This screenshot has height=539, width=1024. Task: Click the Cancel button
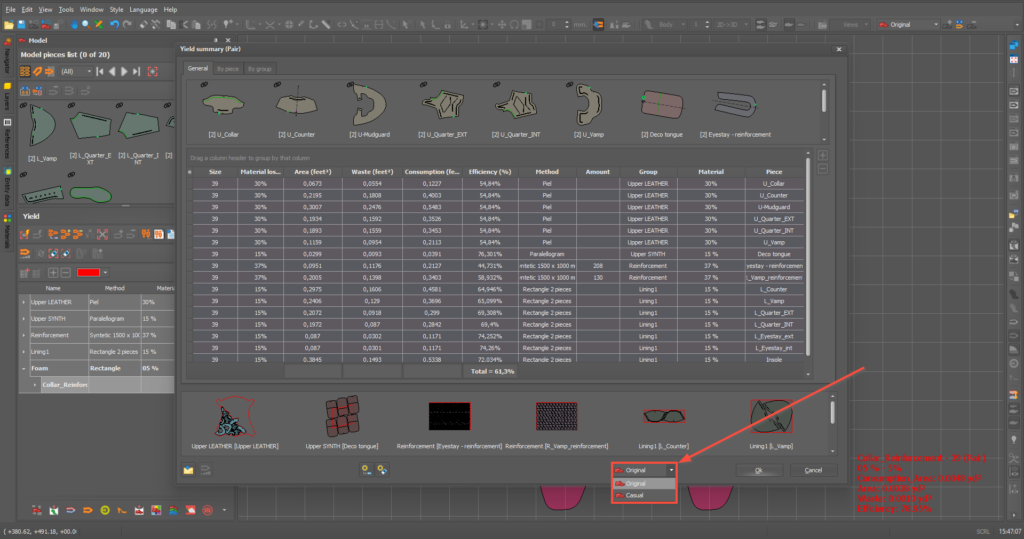pos(813,470)
